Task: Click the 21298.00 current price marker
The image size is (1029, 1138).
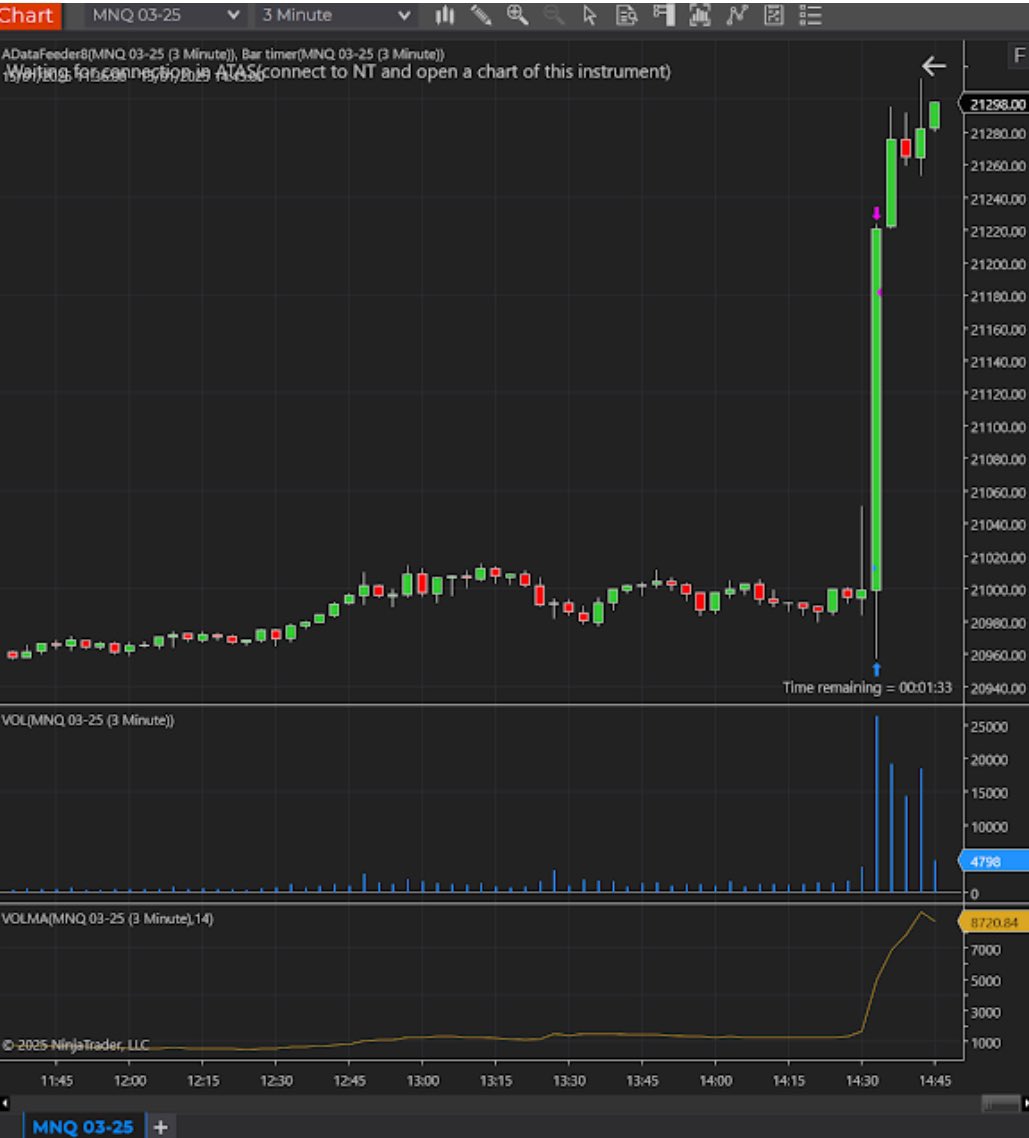Action: [996, 105]
